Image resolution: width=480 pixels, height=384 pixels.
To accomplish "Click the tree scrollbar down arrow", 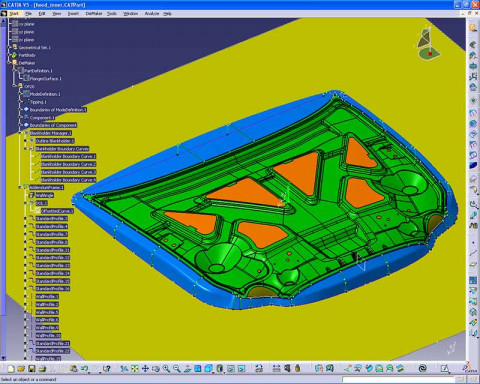I will click(x=3, y=358).
